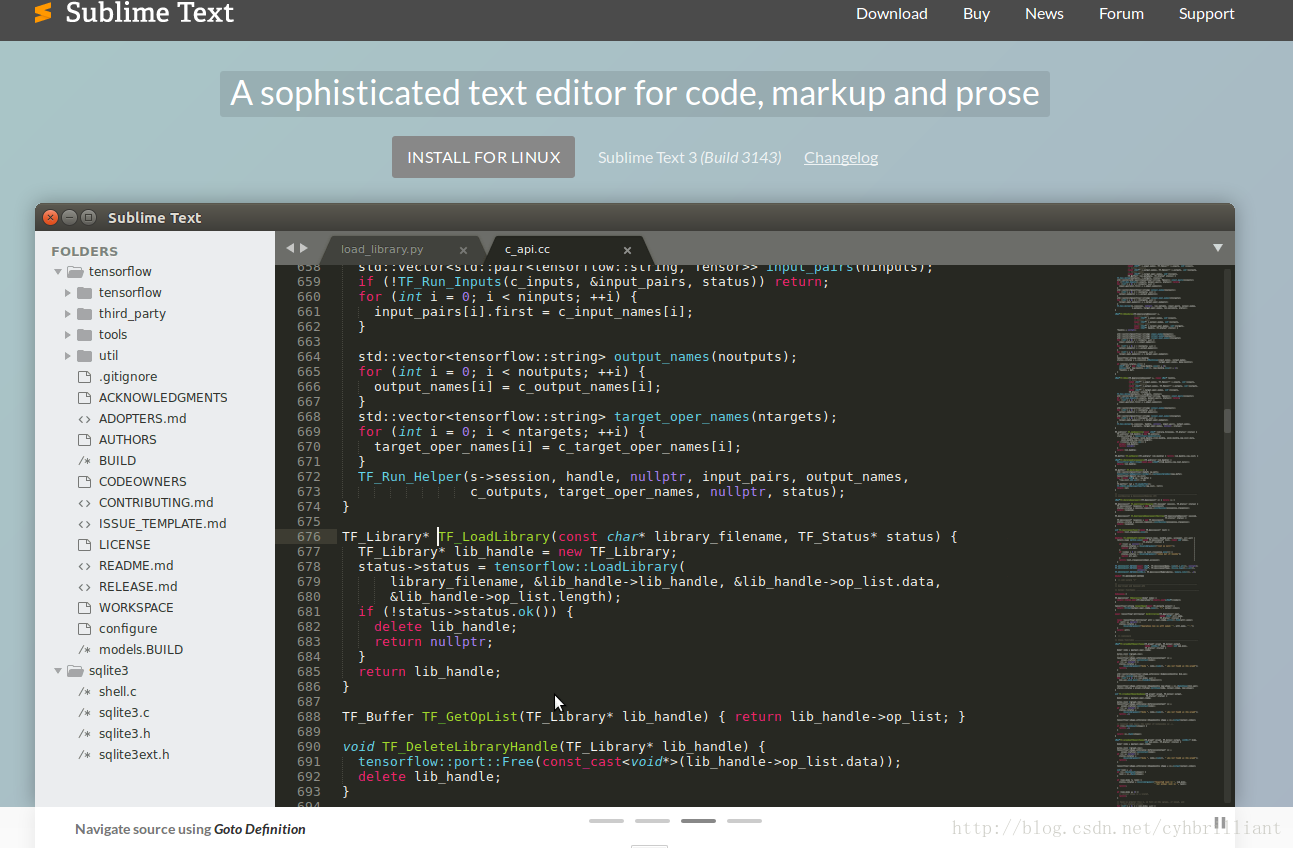This screenshot has width=1293, height=848.
Task: Open ISSUE_TEMPLATE.md in the sidebar
Action: coord(163,524)
